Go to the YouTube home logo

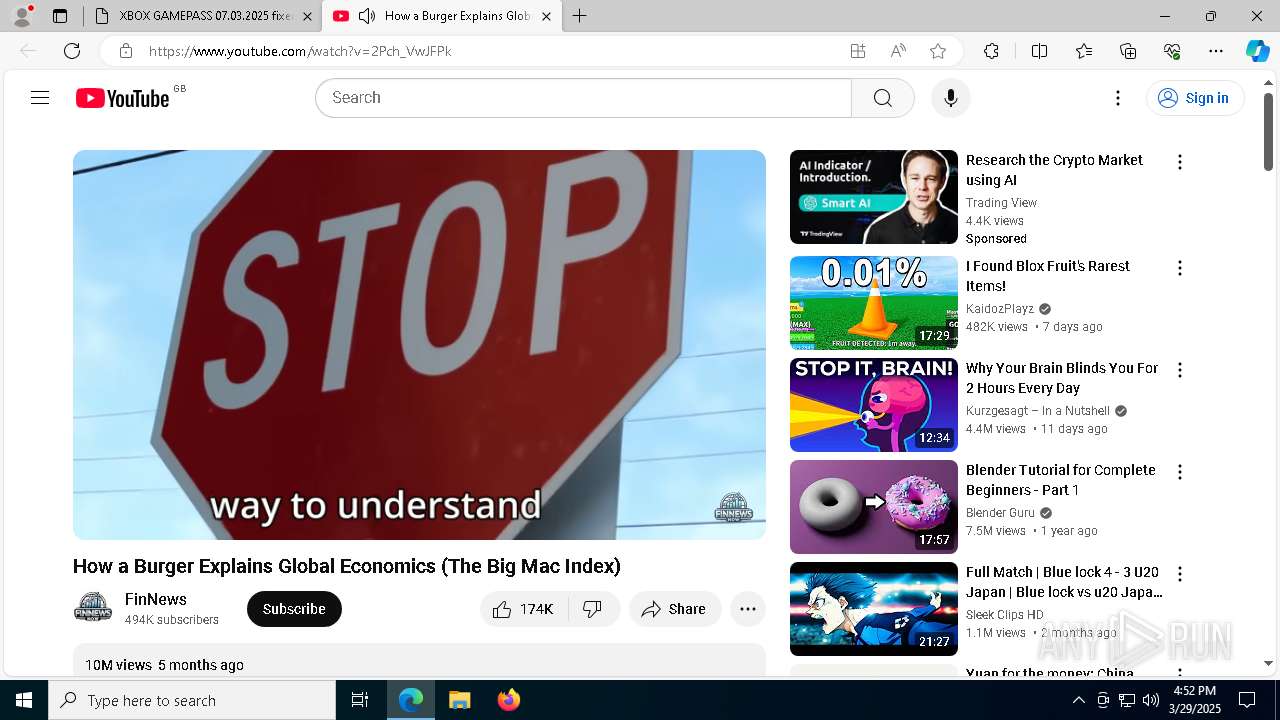[x=123, y=98]
